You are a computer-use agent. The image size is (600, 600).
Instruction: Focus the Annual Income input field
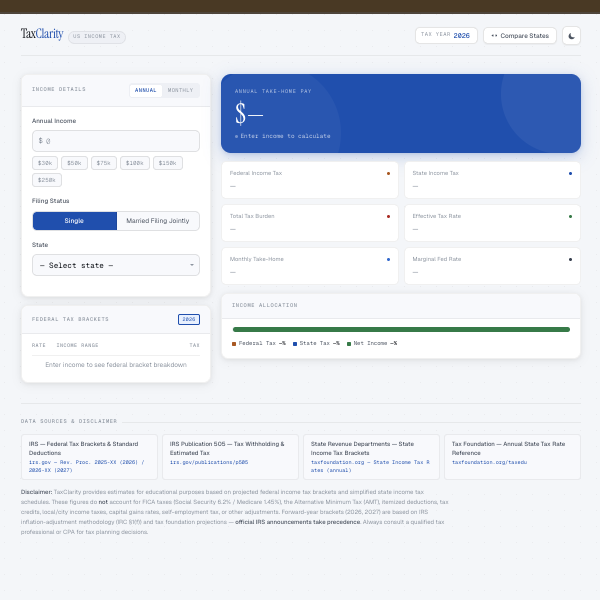tap(116, 141)
